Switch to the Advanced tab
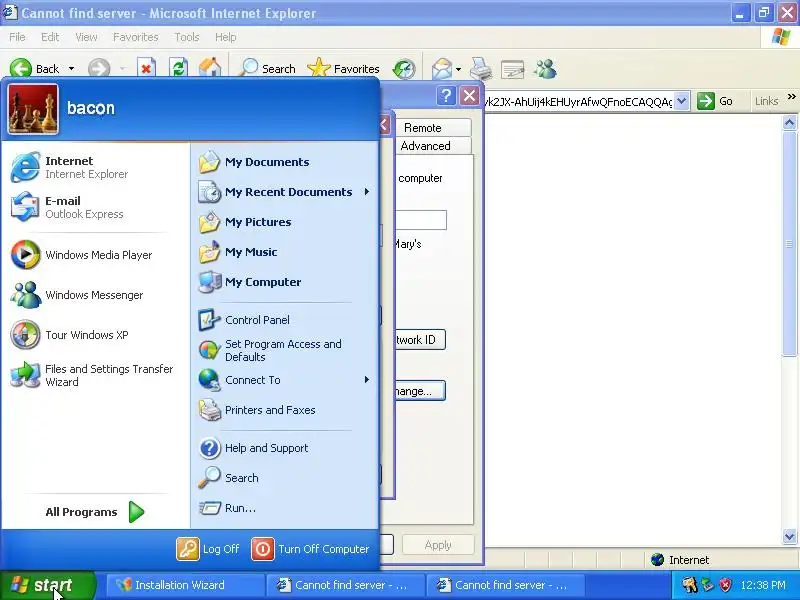 (433, 146)
